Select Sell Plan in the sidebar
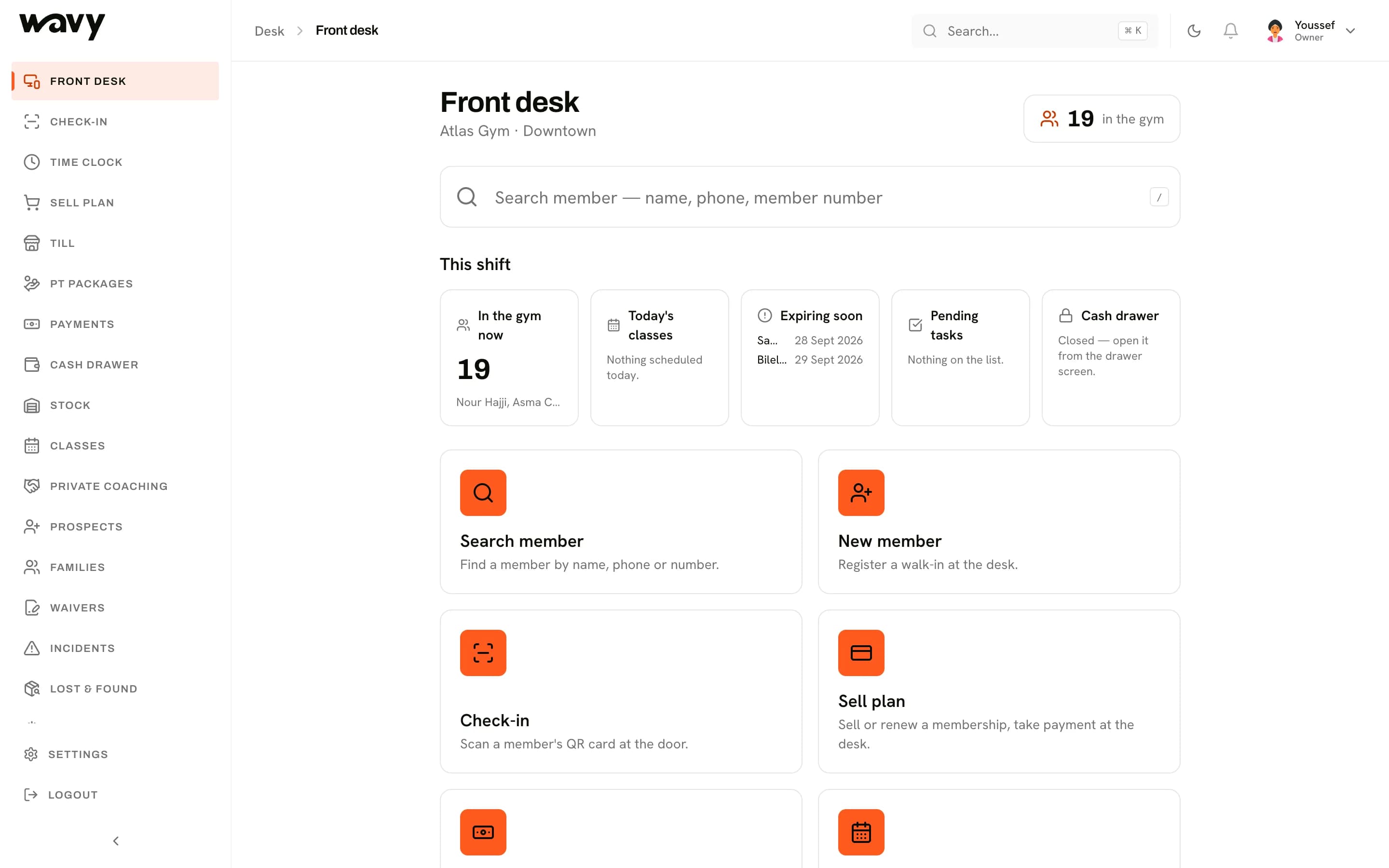Viewport: 1389px width, 868px height. 115,203
